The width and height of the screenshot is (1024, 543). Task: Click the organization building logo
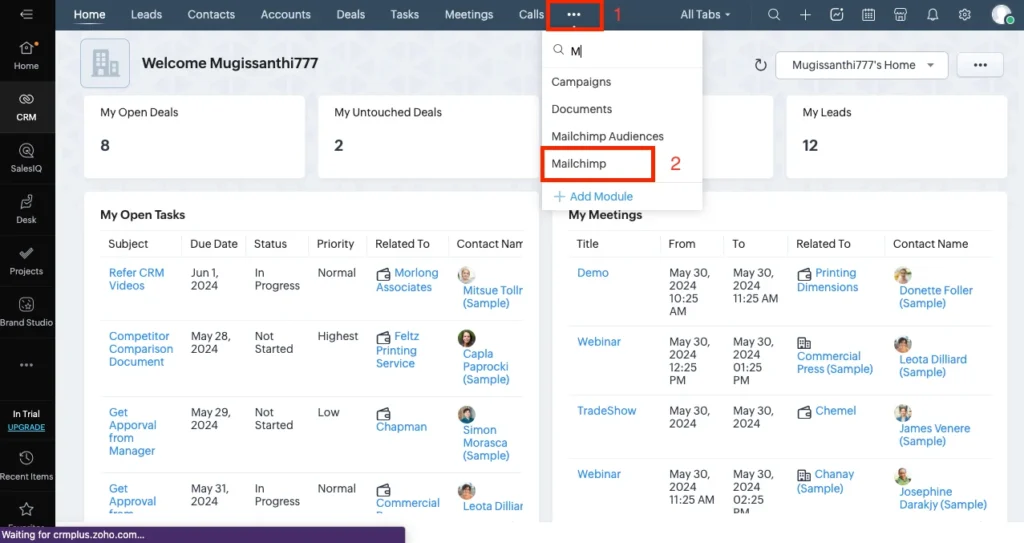(105, 63)
